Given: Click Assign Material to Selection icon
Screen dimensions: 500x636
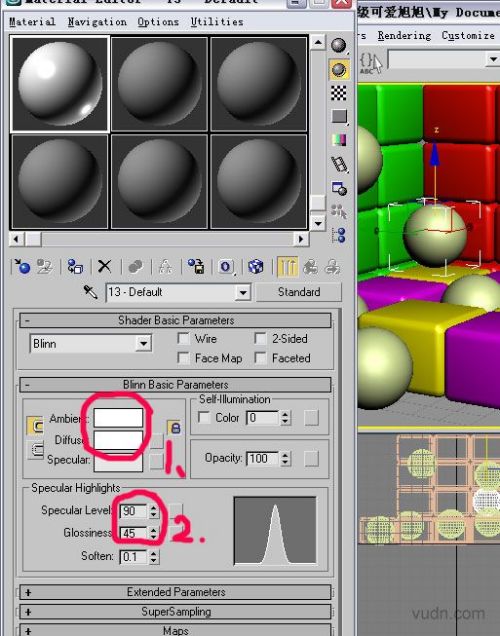Looking at the screenshot, I should [75, 266].
